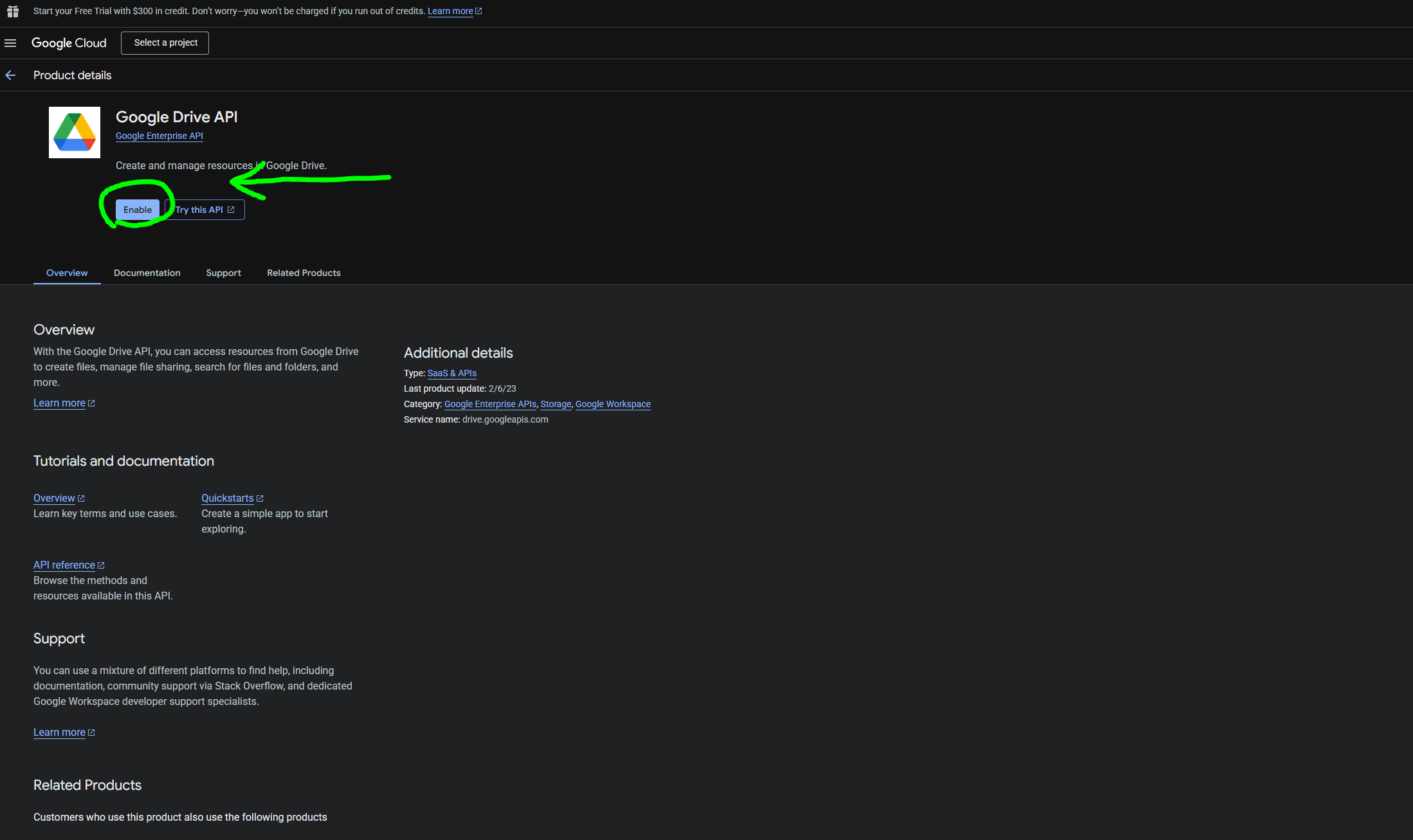Open the Google Enterprise API link
The width and height of the screenshot is (1413, 840).
tap(159, 136)
